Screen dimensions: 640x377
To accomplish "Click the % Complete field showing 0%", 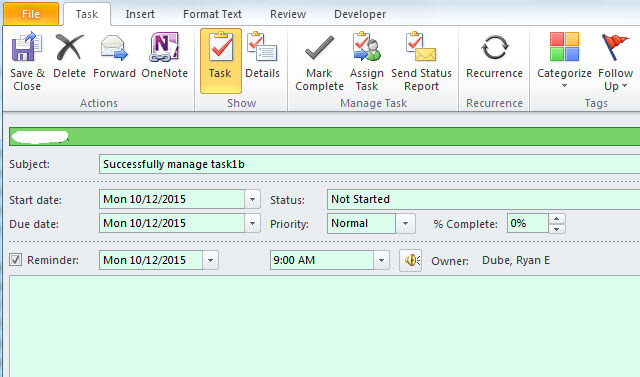I will [527, 224].
